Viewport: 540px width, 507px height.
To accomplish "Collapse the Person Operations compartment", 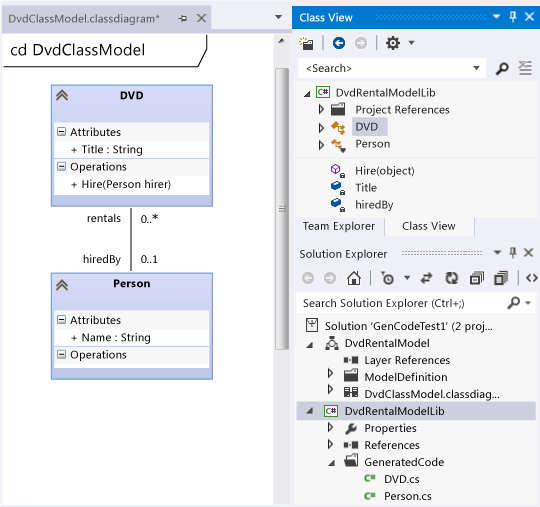I will pyautogui.click(x=61, y=354).
